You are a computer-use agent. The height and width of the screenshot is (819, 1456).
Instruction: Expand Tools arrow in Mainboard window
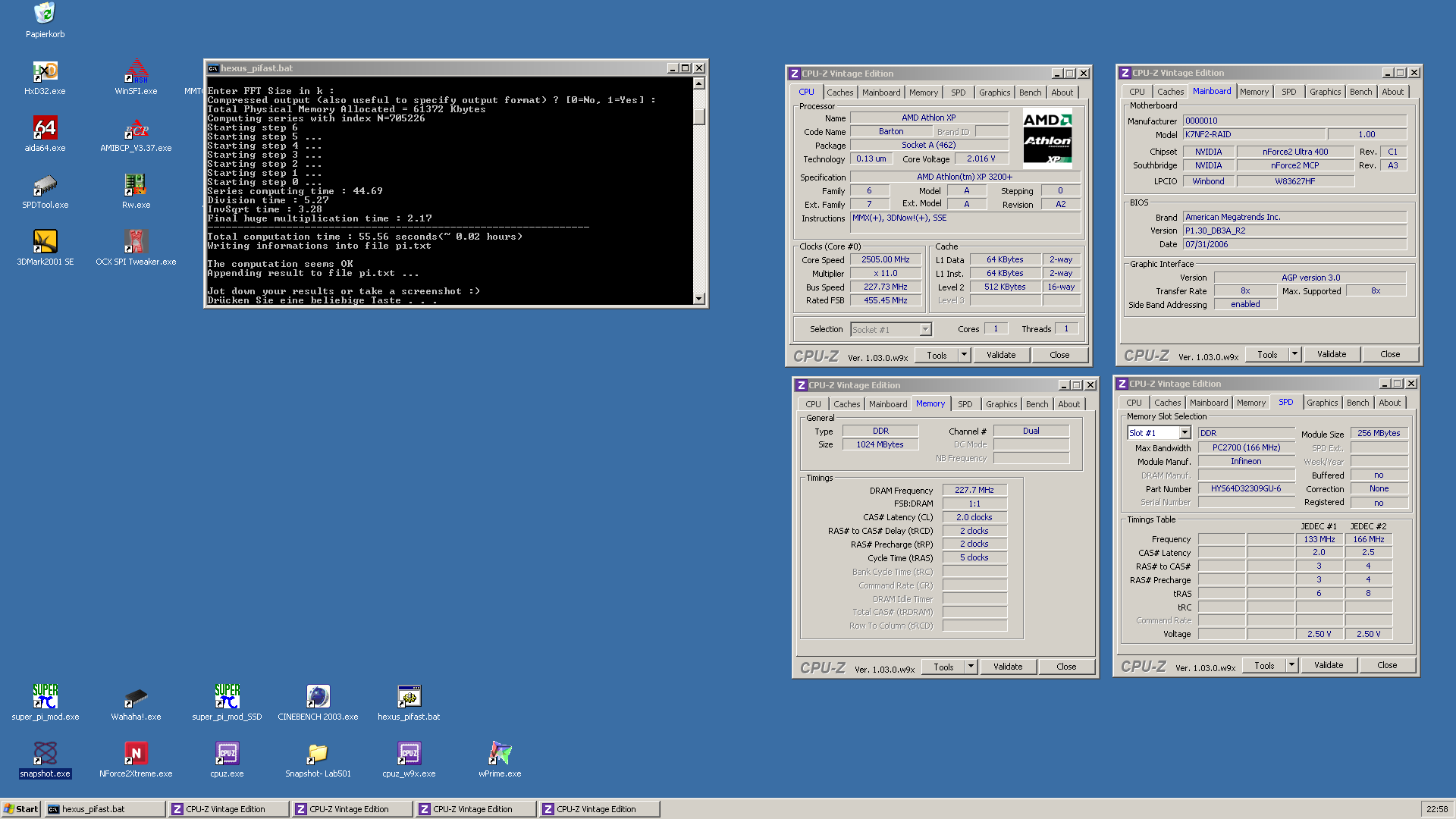coord(1294,354)
